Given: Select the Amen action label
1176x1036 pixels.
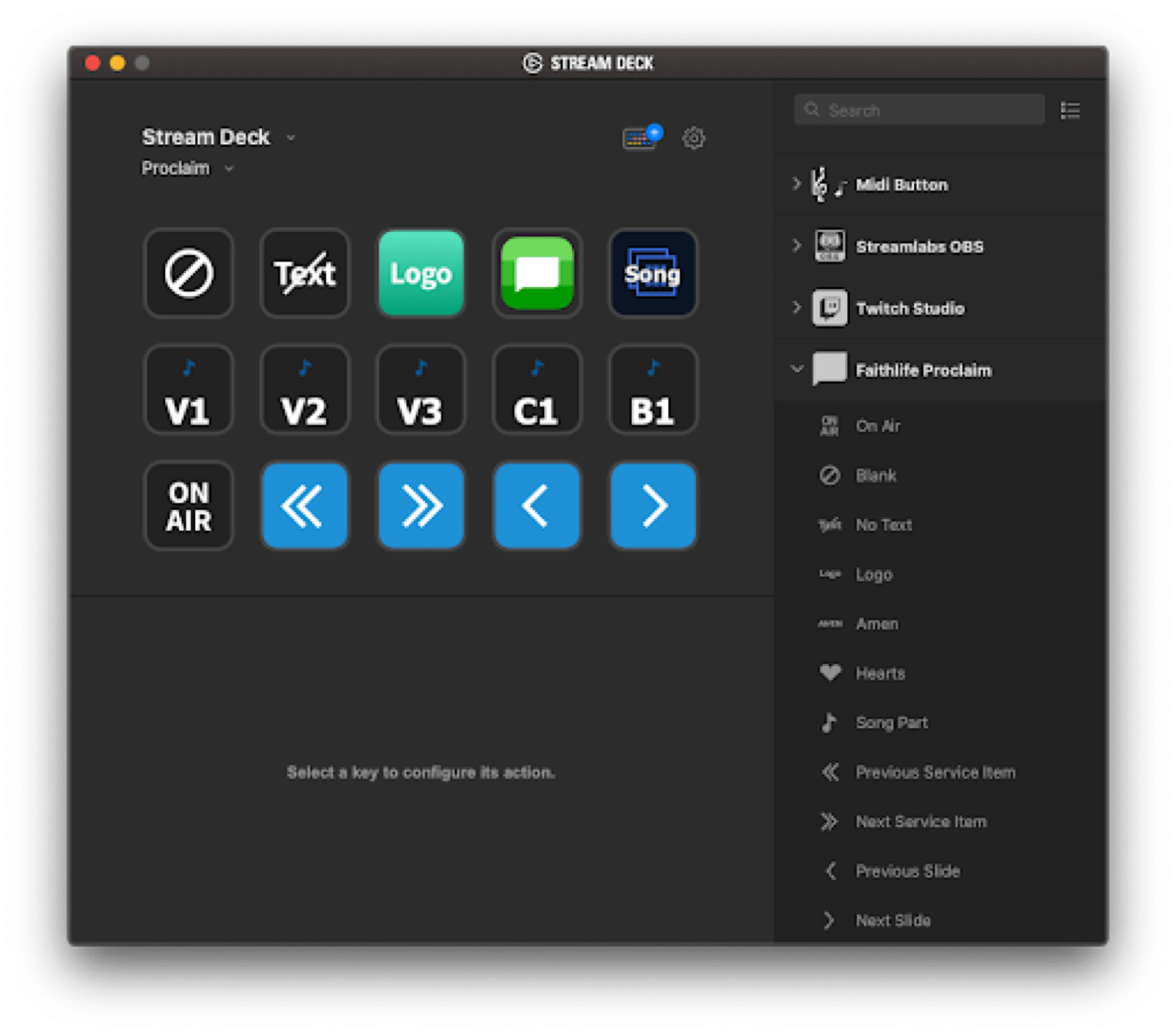Looking at the screenshot, I should click(877, 624).
